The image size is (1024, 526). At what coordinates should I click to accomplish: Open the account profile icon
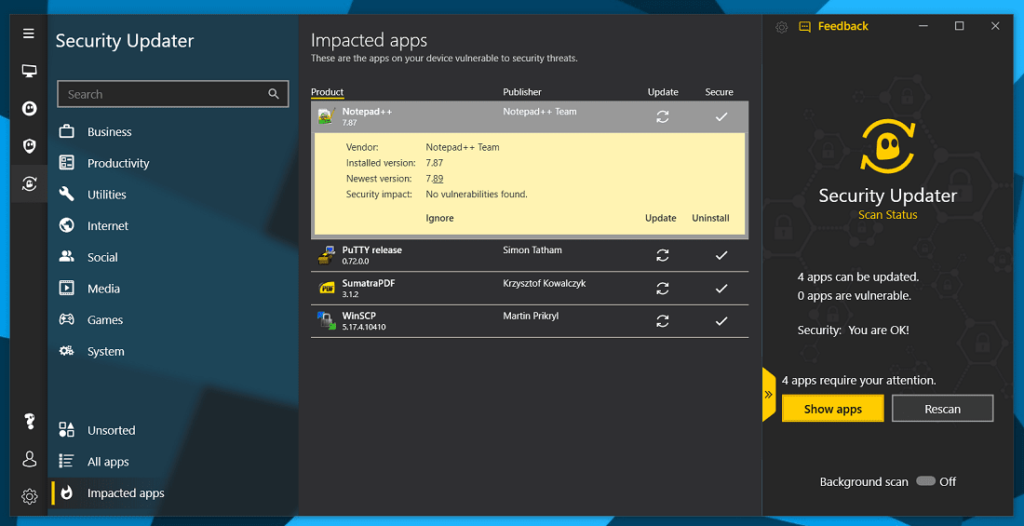(x=29, y=459)
